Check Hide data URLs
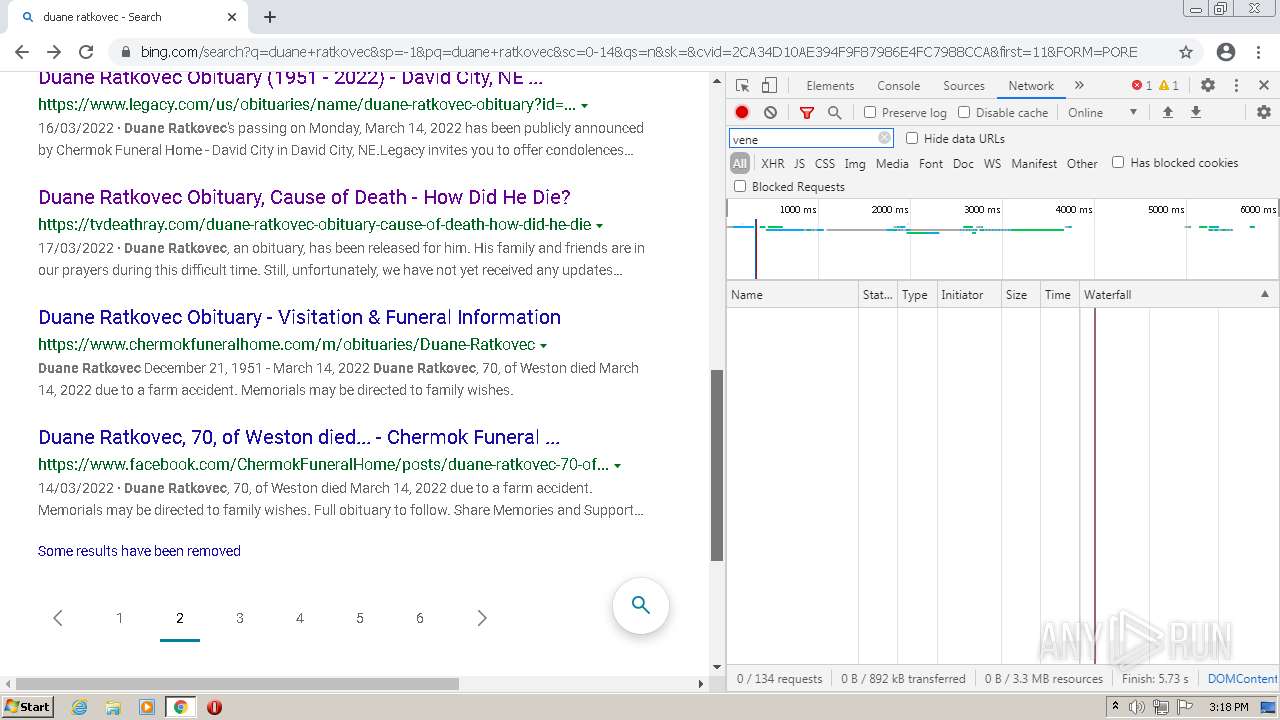Viewport: 1280px width, 720px height. click(x=912, y=138)
